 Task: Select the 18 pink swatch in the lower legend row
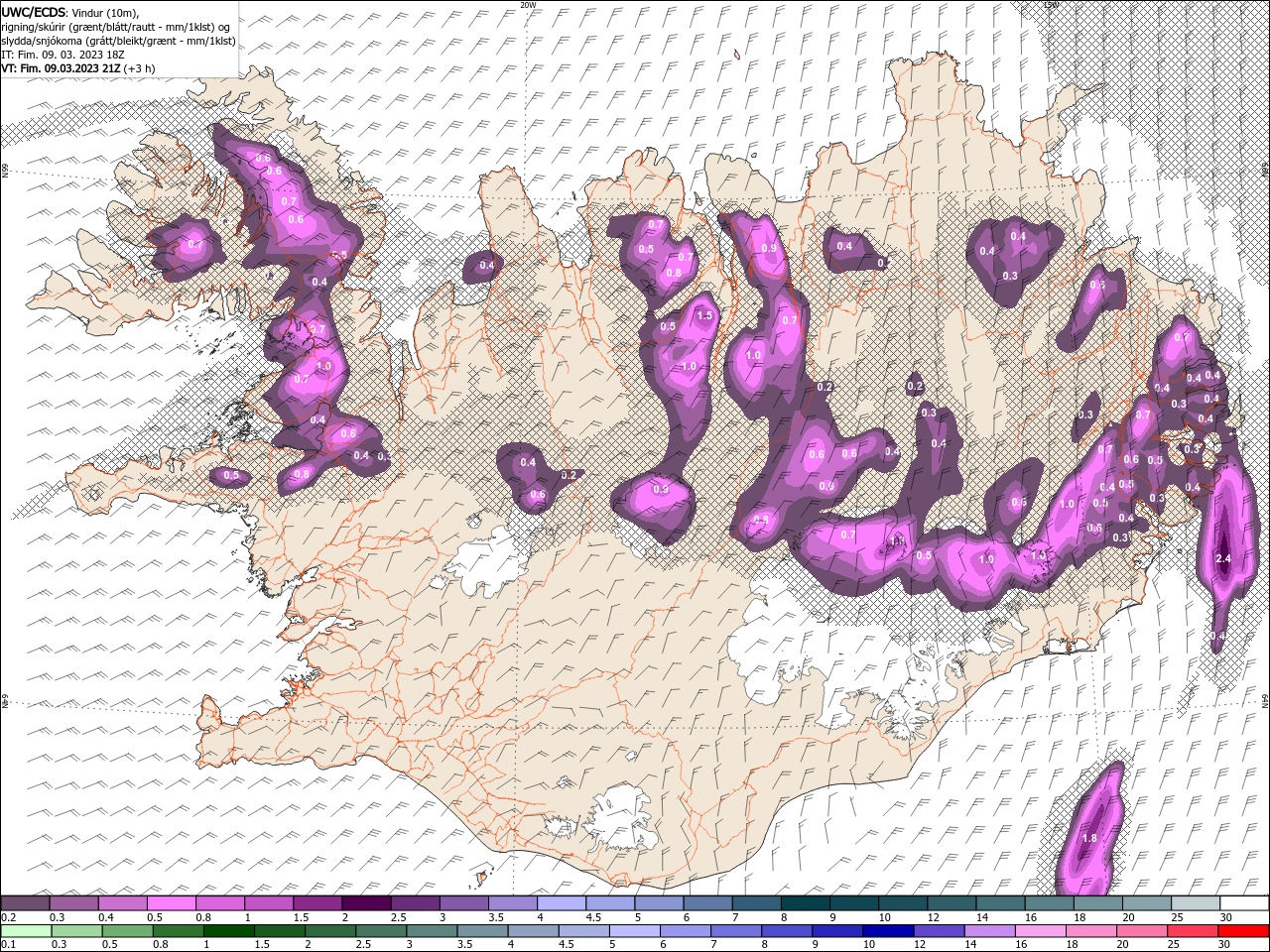[1091, 930]
